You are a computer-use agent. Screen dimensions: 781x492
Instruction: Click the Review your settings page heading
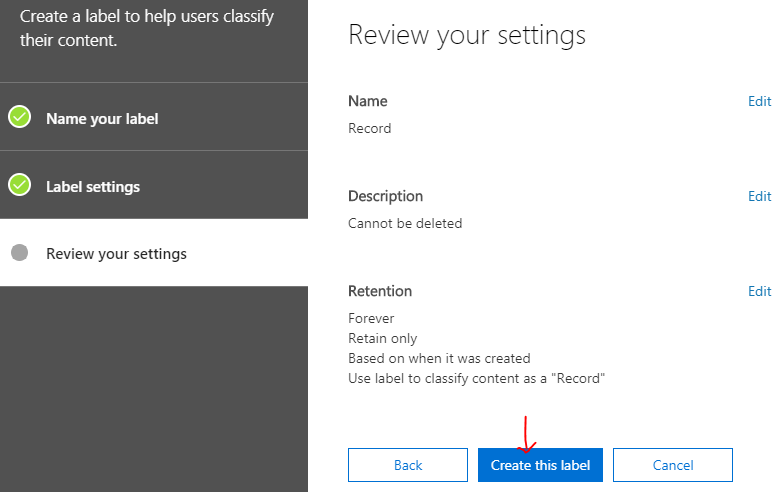pos(467,36)
